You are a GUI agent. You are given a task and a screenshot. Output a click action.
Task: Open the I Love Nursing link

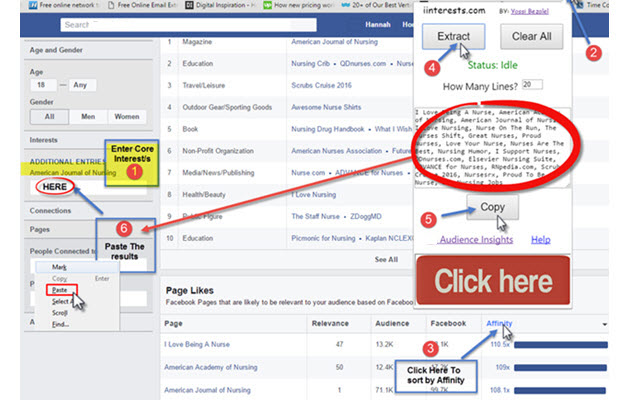pyautogui.click(x=313, y=195)
